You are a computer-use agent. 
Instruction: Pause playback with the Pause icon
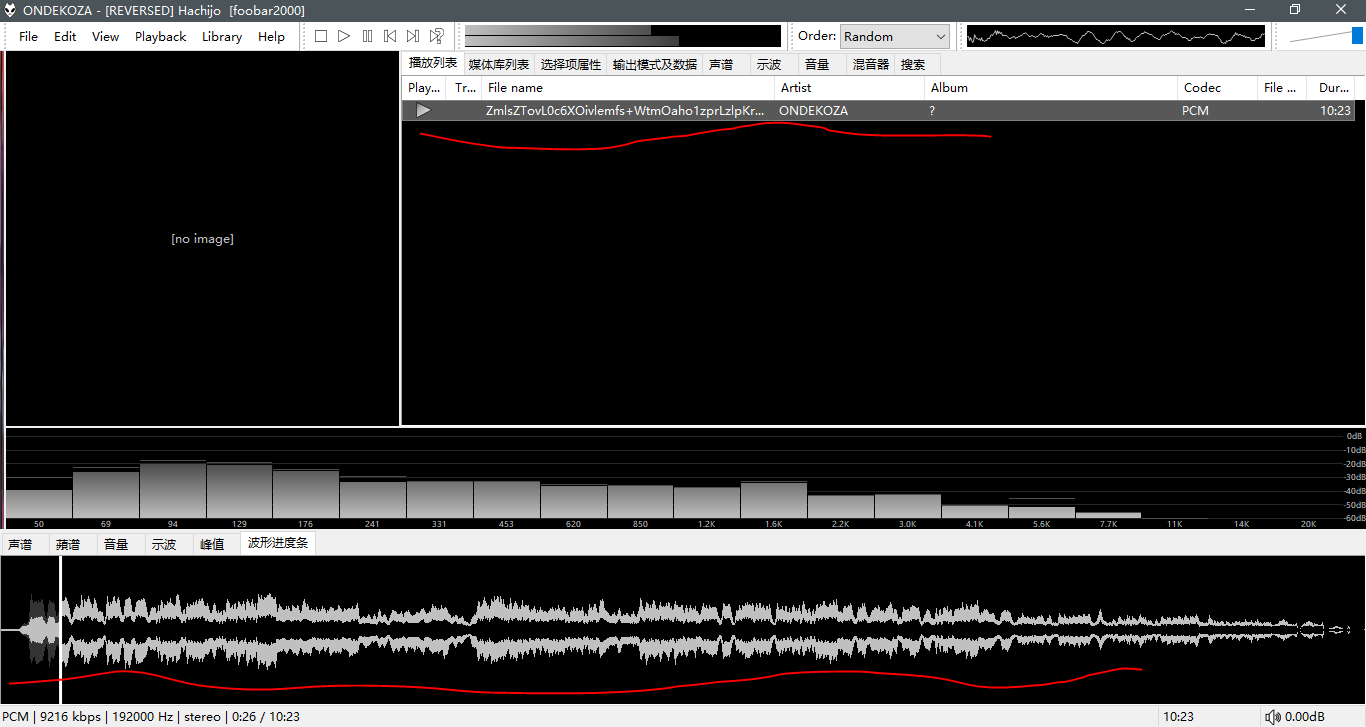pos(367,36)
